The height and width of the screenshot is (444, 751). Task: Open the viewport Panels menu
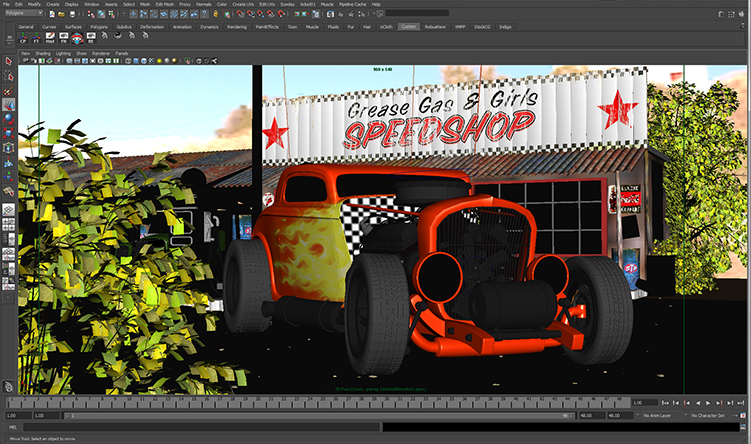(x=122, y=53)
